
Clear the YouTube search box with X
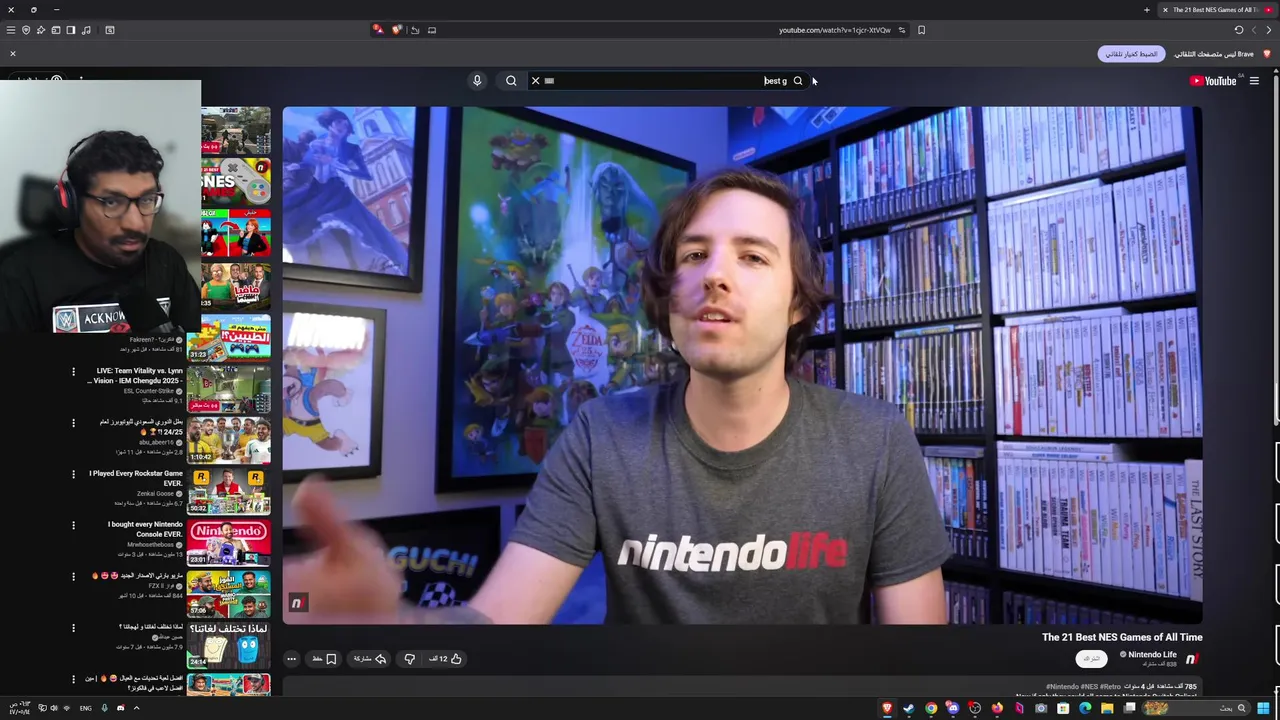point(535,81)
